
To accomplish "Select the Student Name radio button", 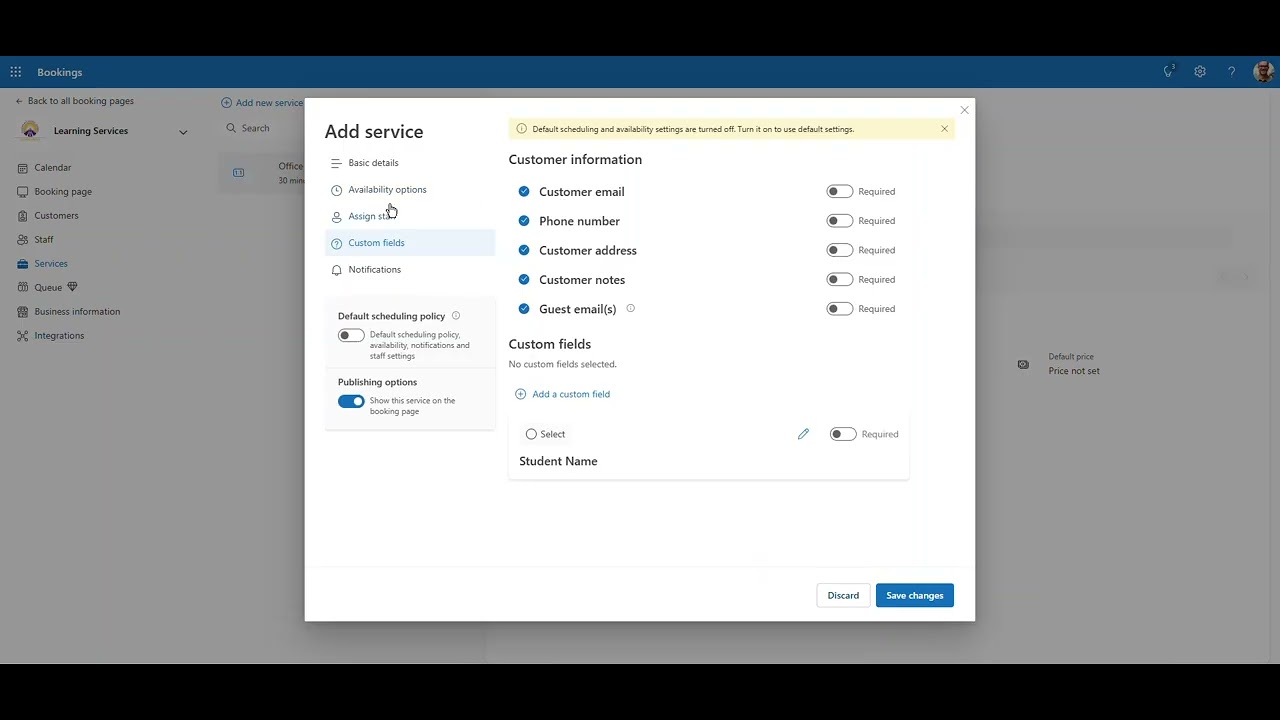I will pos(531,434).
